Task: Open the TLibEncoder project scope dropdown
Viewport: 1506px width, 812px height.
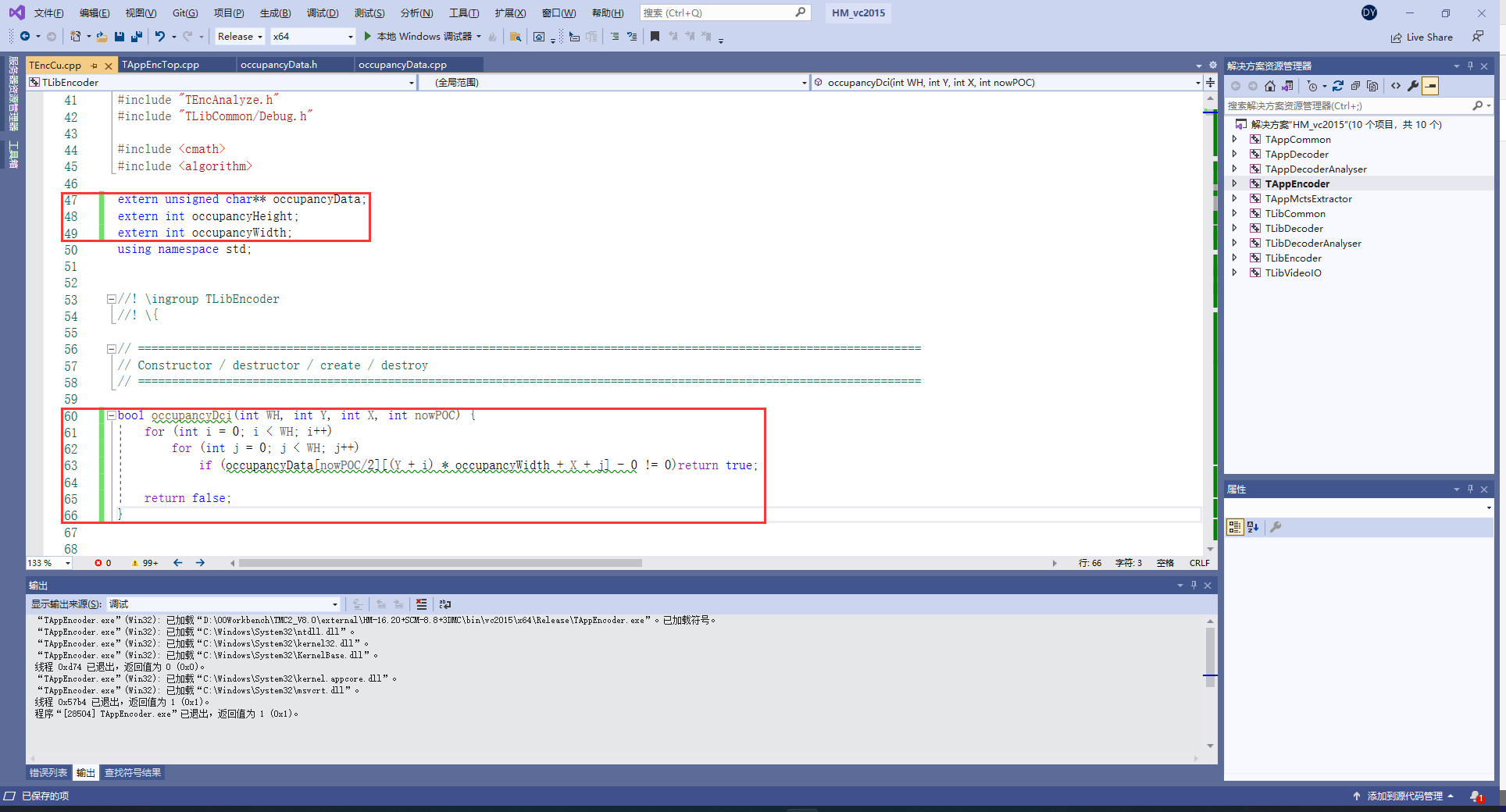Action: (222, 82)
